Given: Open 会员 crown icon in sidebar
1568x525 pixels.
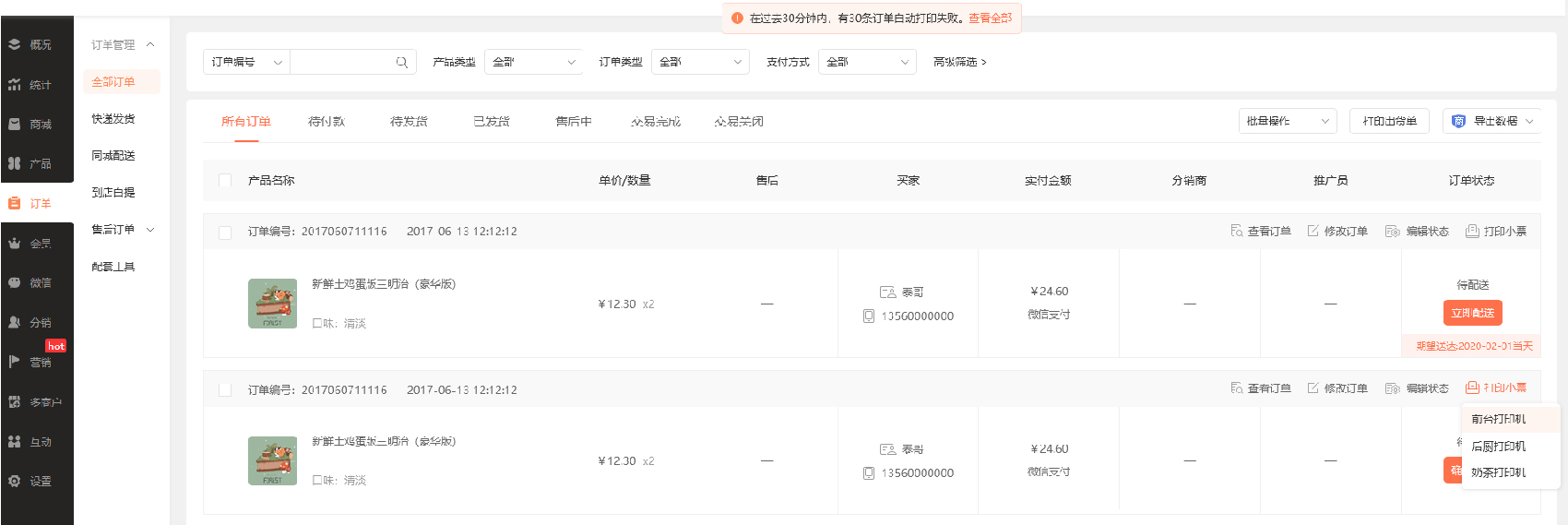Looking at the screenshot, I should (15, 244).
